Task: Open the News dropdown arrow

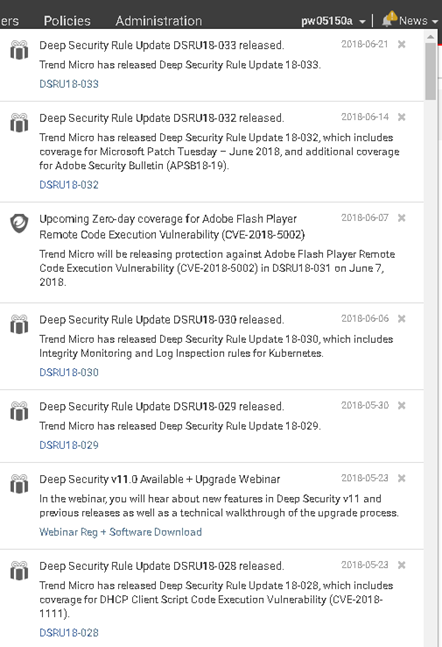Action: [x=435, y=21]
